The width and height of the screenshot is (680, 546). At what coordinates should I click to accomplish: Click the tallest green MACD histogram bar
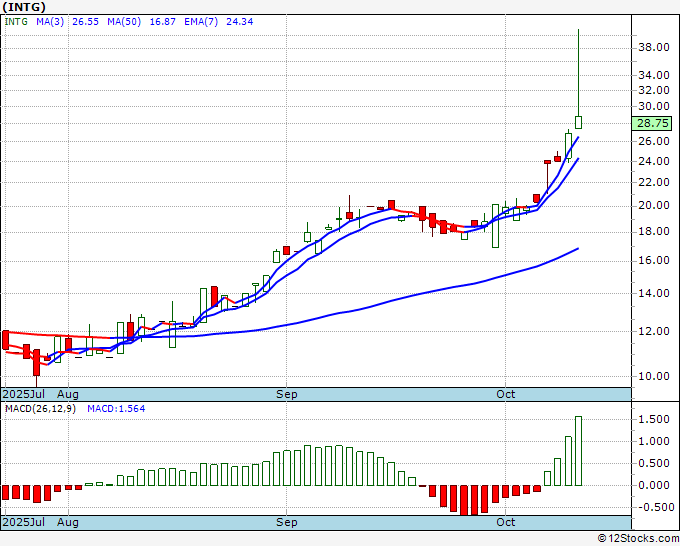(x=579, y=451)
